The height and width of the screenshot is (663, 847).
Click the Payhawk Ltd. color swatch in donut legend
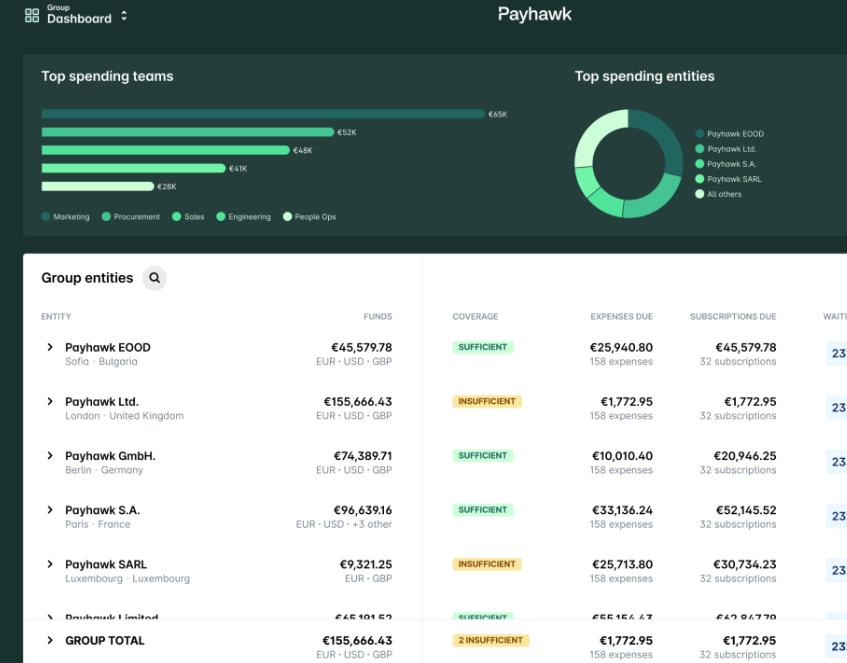[699, 148]
